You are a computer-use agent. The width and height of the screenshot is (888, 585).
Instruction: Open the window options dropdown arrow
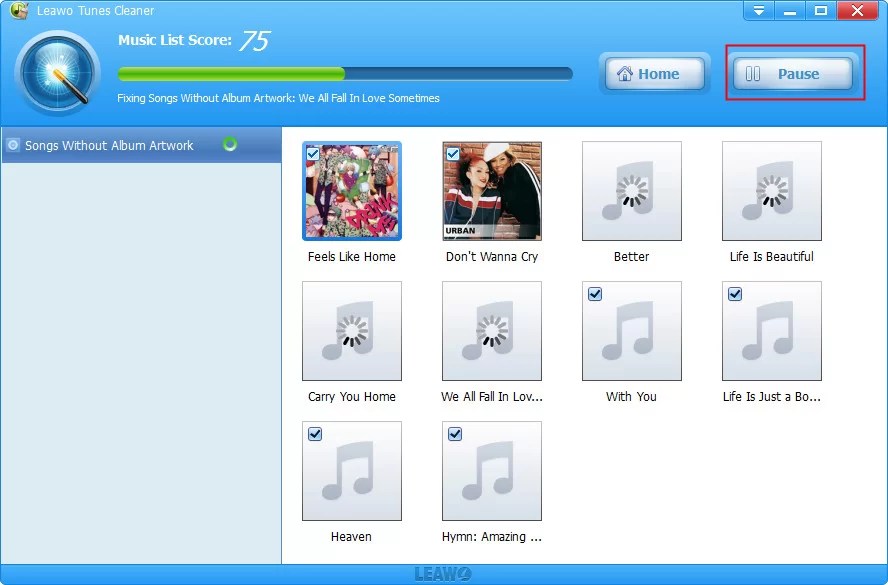click(x=759, y=10)
